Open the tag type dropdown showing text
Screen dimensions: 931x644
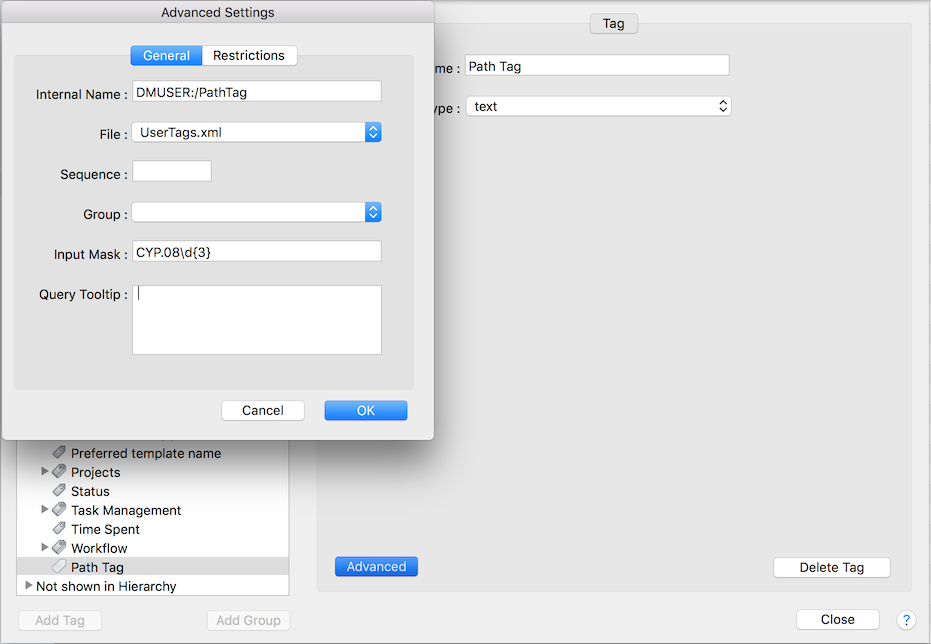coord(598,107)
